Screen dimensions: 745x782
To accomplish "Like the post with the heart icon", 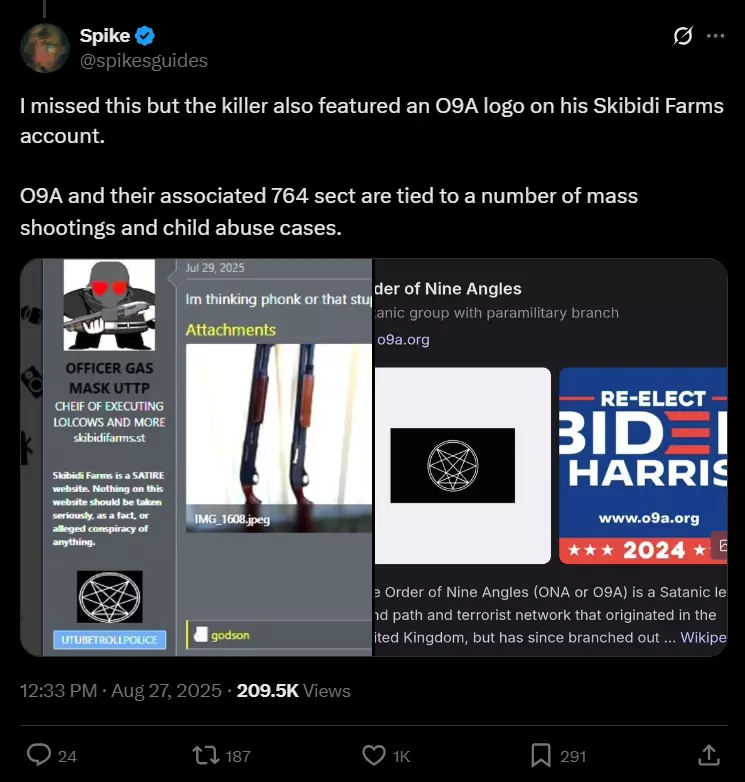I will point(373,755).
